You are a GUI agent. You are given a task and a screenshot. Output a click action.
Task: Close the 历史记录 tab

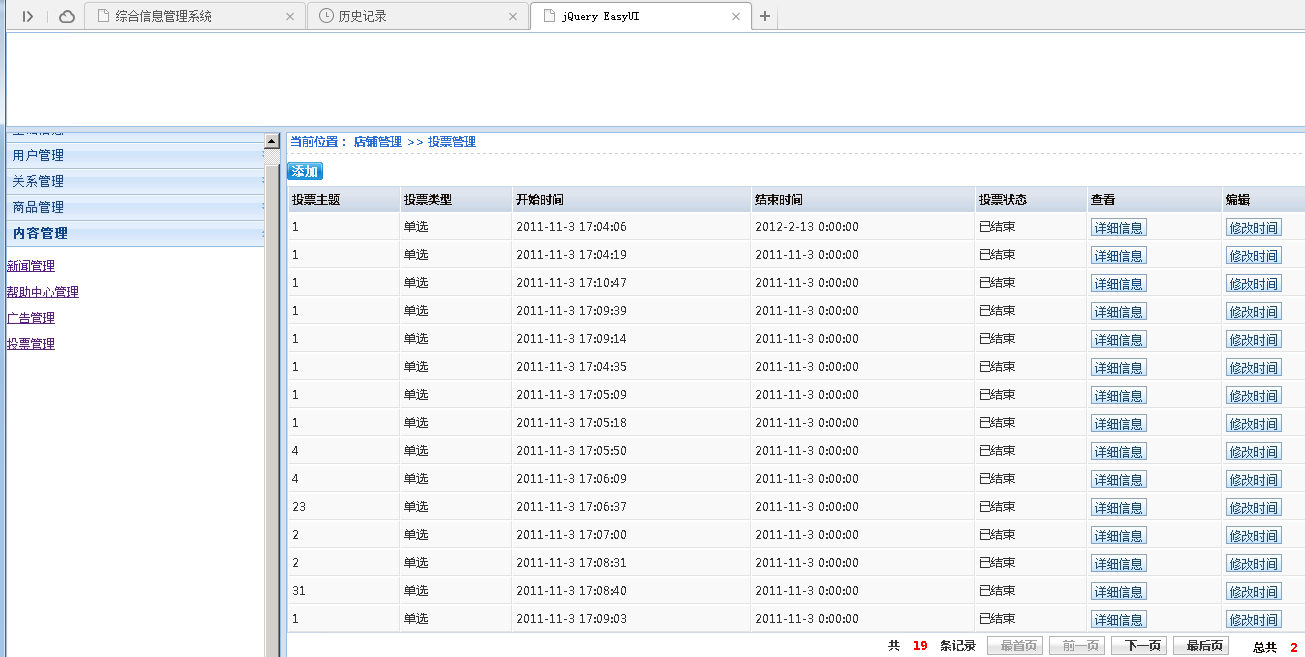[x=515, y=16]
